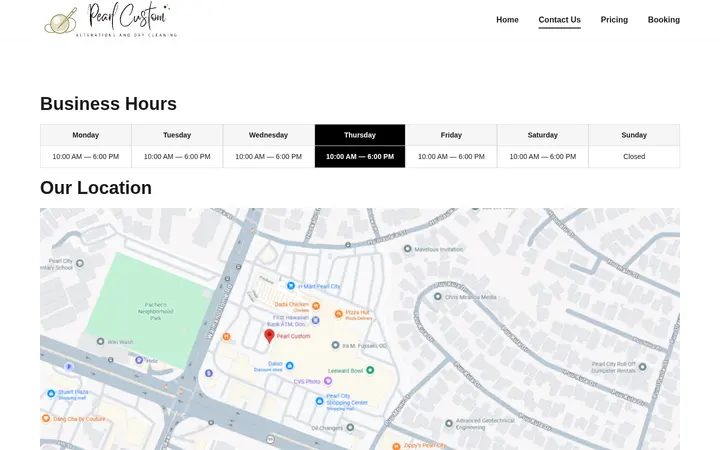Select Contact Us in navigation
This screenshot has width=720, height=450.
[x=559, y=20]
